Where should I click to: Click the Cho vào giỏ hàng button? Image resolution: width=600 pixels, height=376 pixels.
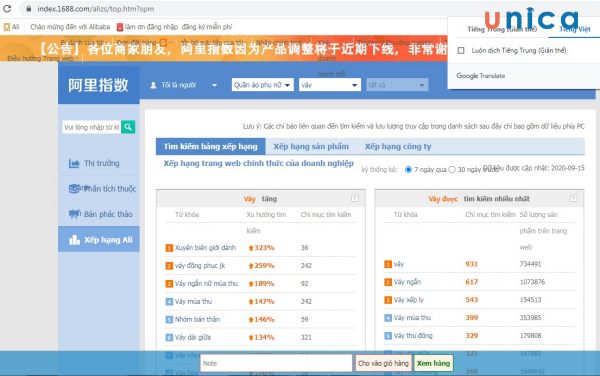point(383,363)
